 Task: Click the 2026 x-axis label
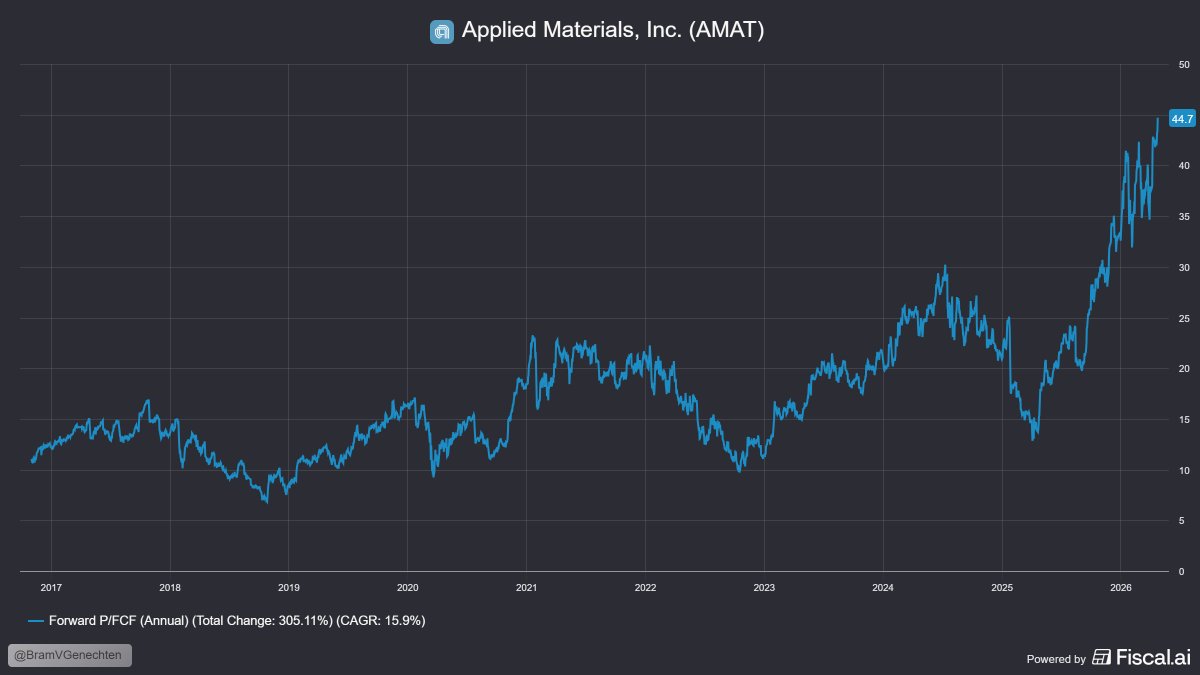tap(1121, 587)
